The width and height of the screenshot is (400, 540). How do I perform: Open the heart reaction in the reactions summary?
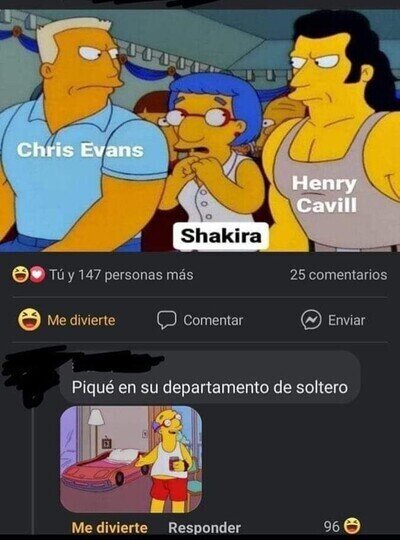(x=37, y=275)
